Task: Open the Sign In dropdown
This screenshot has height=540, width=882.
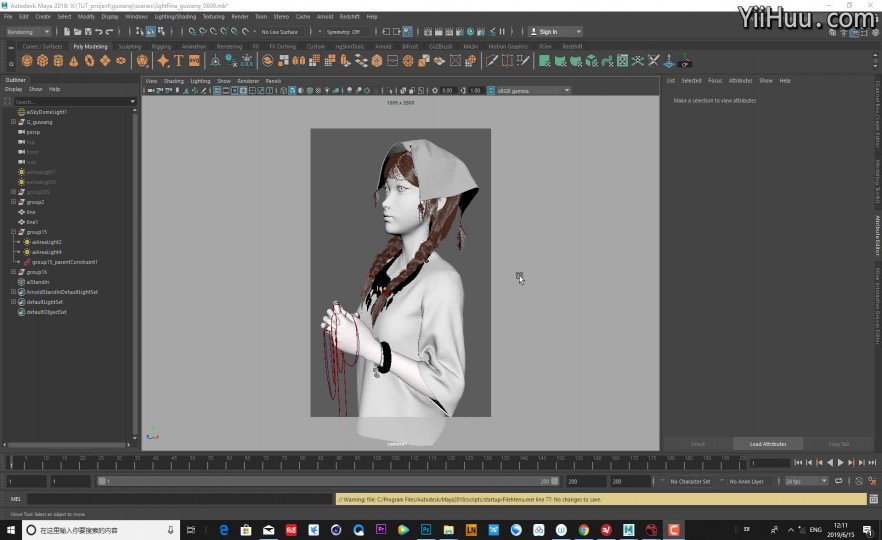Action: tap(555, 32)
